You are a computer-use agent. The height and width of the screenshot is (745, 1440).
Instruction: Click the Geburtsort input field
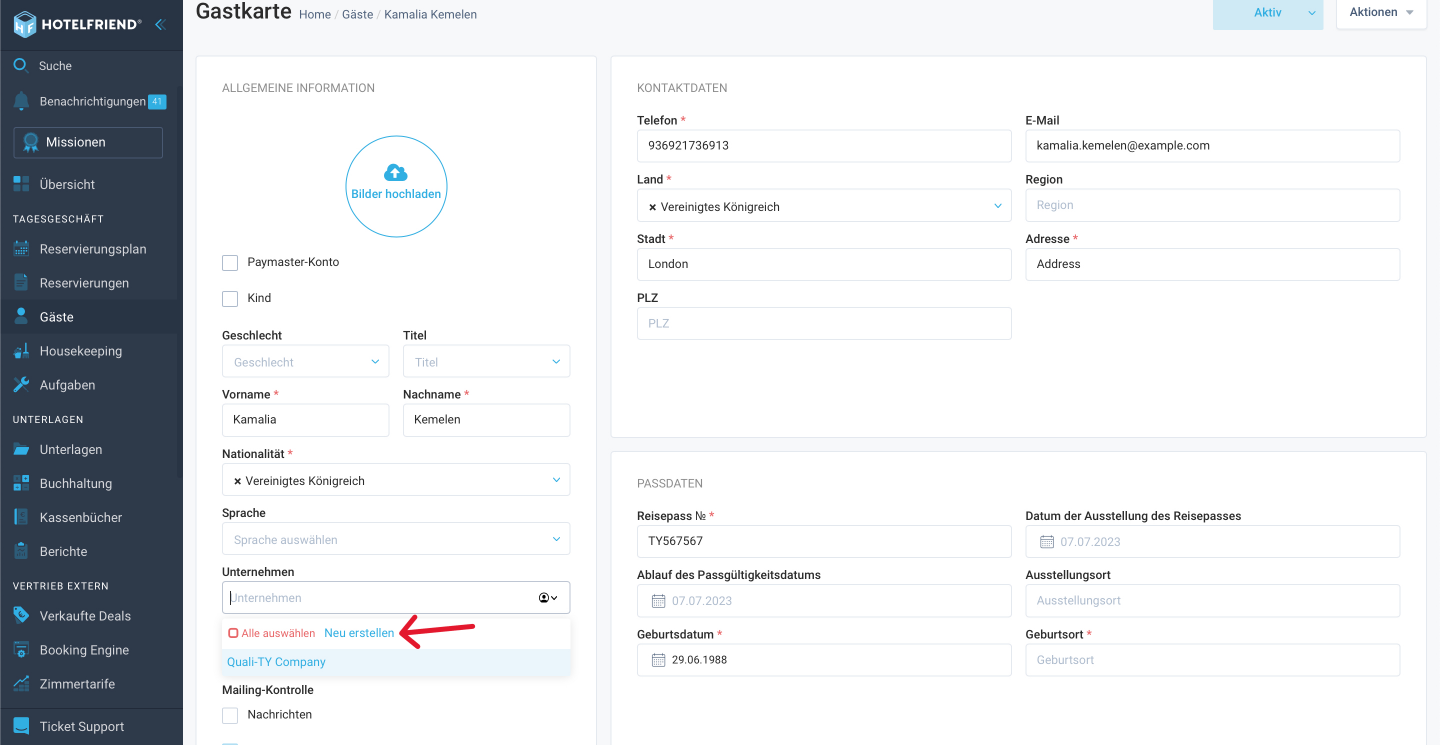coord(1212,660)
